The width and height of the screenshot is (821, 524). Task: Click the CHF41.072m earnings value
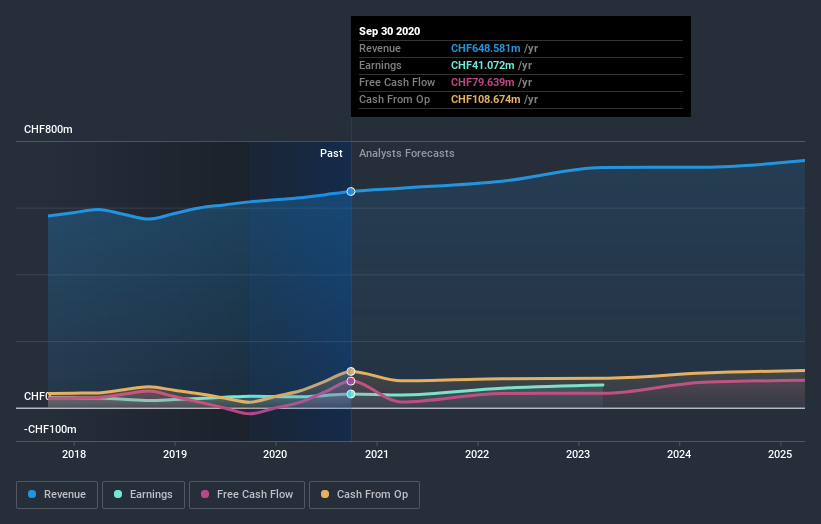(483, 65)
